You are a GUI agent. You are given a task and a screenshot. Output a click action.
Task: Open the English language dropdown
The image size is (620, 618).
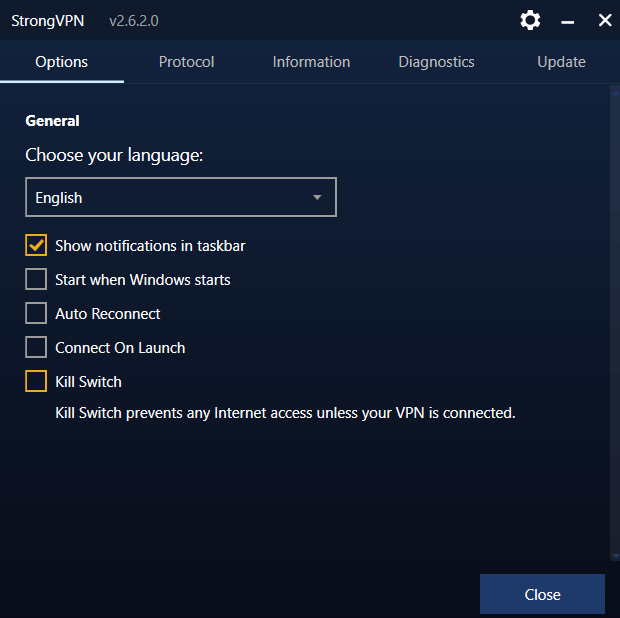coord(181,197)
